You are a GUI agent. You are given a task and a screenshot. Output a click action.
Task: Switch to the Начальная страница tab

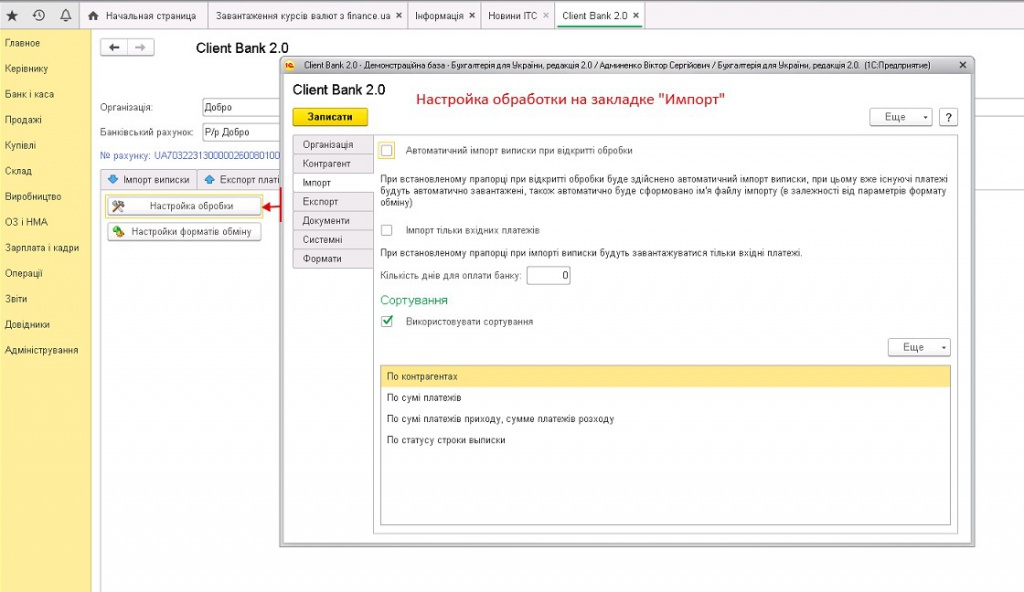click(144, 16)
